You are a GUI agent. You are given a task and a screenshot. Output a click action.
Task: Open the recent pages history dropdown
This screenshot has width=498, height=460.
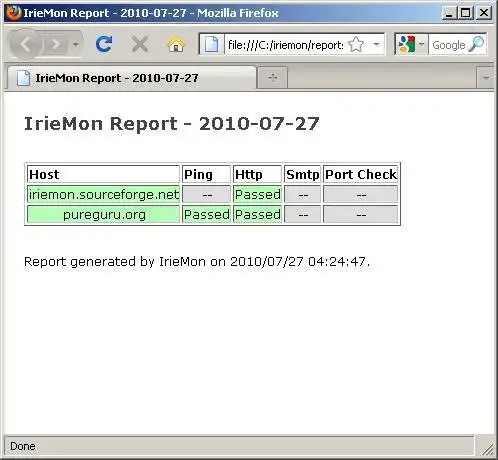click(76, 44)
